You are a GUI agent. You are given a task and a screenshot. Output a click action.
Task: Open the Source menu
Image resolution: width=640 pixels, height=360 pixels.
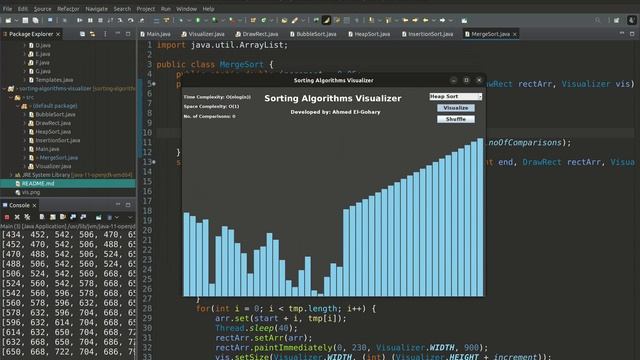(x=42, y=9)
